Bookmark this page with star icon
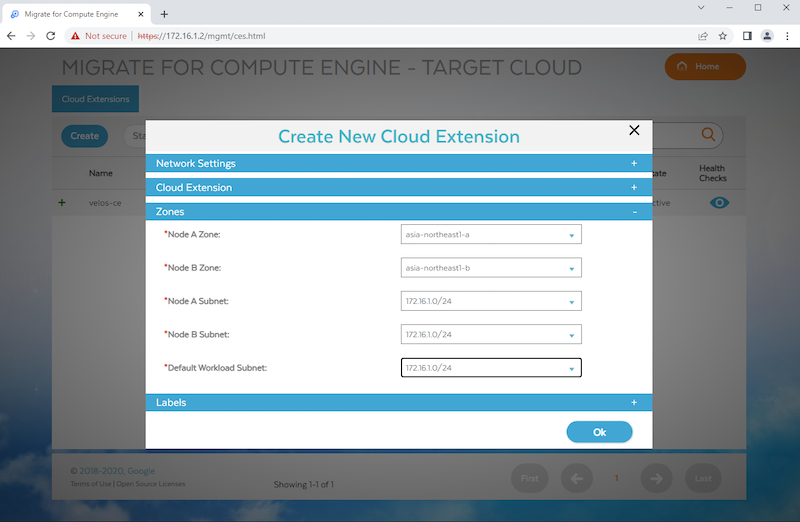The height and width of the screenshot is (522, 800). click(x=722, y=36)
